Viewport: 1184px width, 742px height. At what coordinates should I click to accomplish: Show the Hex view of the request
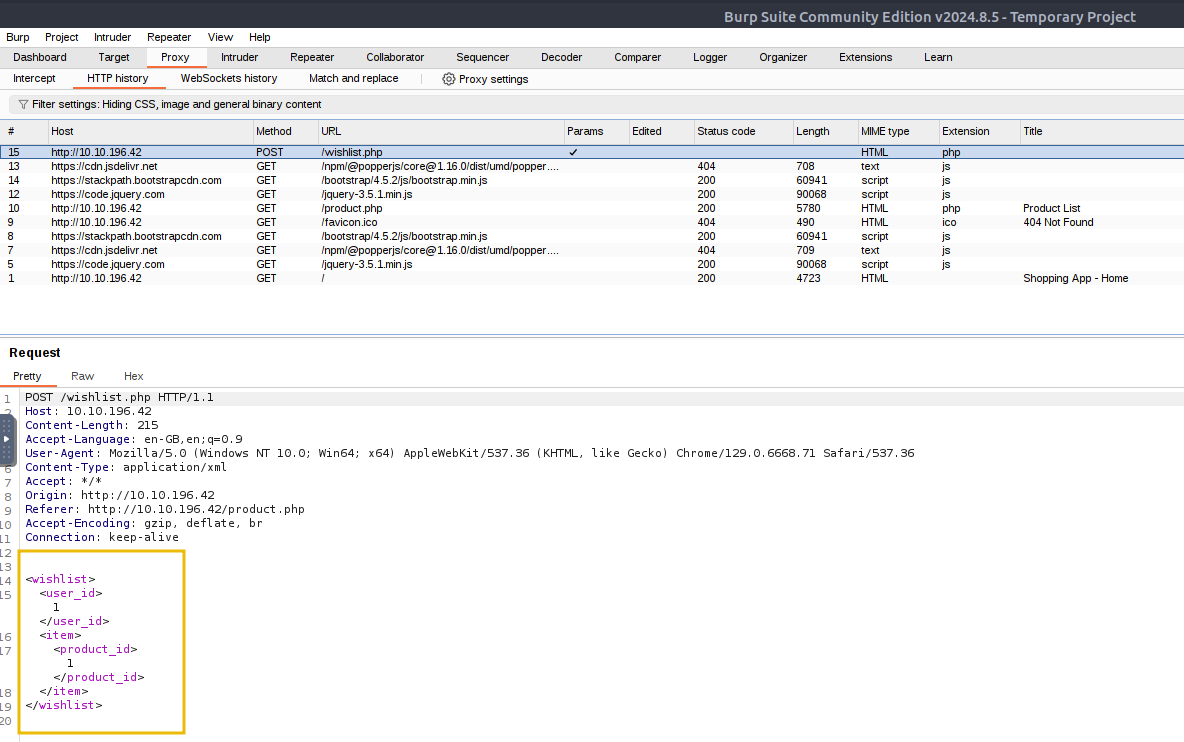click(134, 376)
